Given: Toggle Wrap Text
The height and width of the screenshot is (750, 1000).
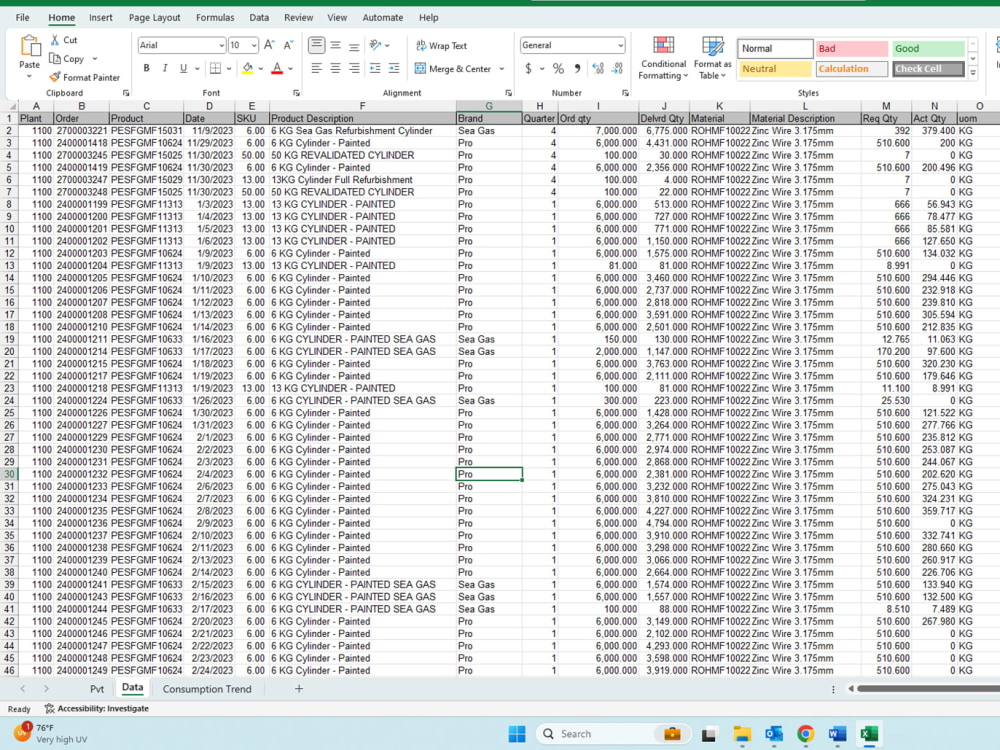Looking at the screenshot, I should (441, 46).
